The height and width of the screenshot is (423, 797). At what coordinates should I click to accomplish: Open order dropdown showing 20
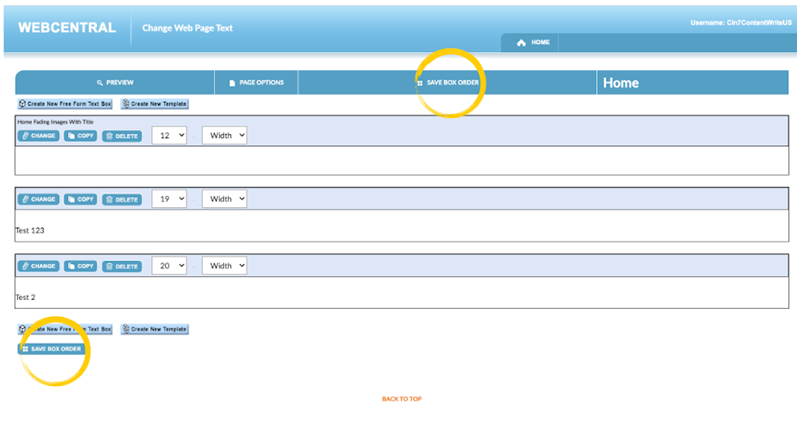(x=169, y=266)
